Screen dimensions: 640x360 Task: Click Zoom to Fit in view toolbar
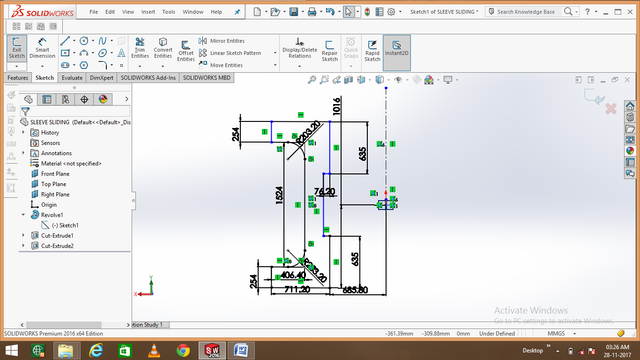click(x=312, y=80)
